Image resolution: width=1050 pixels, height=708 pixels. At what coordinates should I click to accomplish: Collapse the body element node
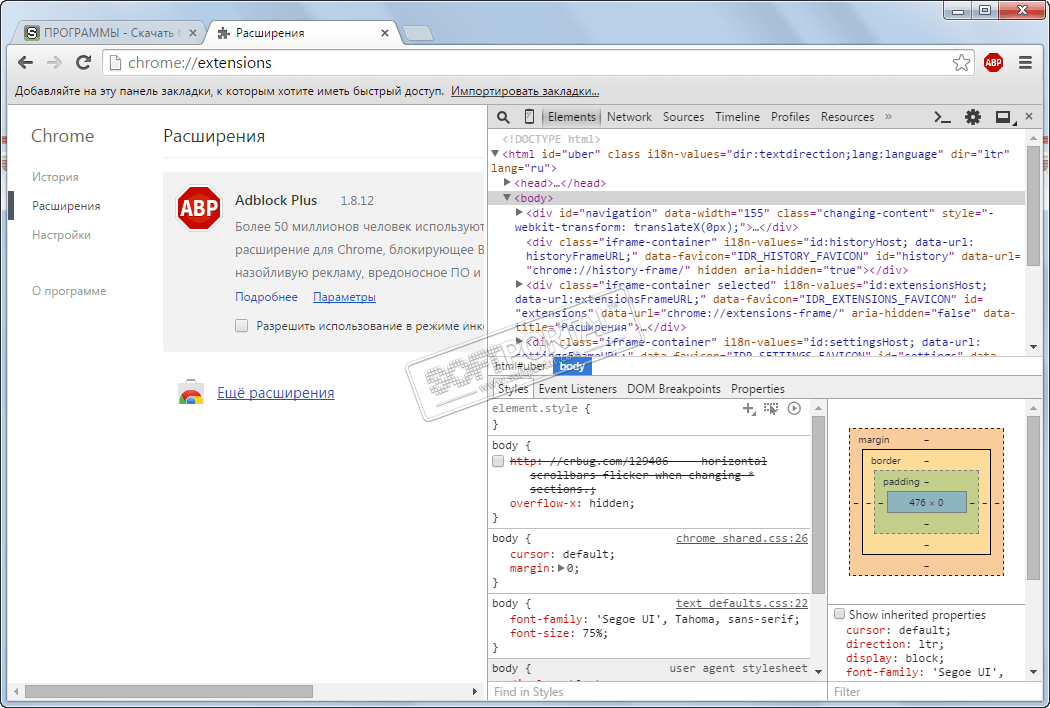tap(508, 198)
